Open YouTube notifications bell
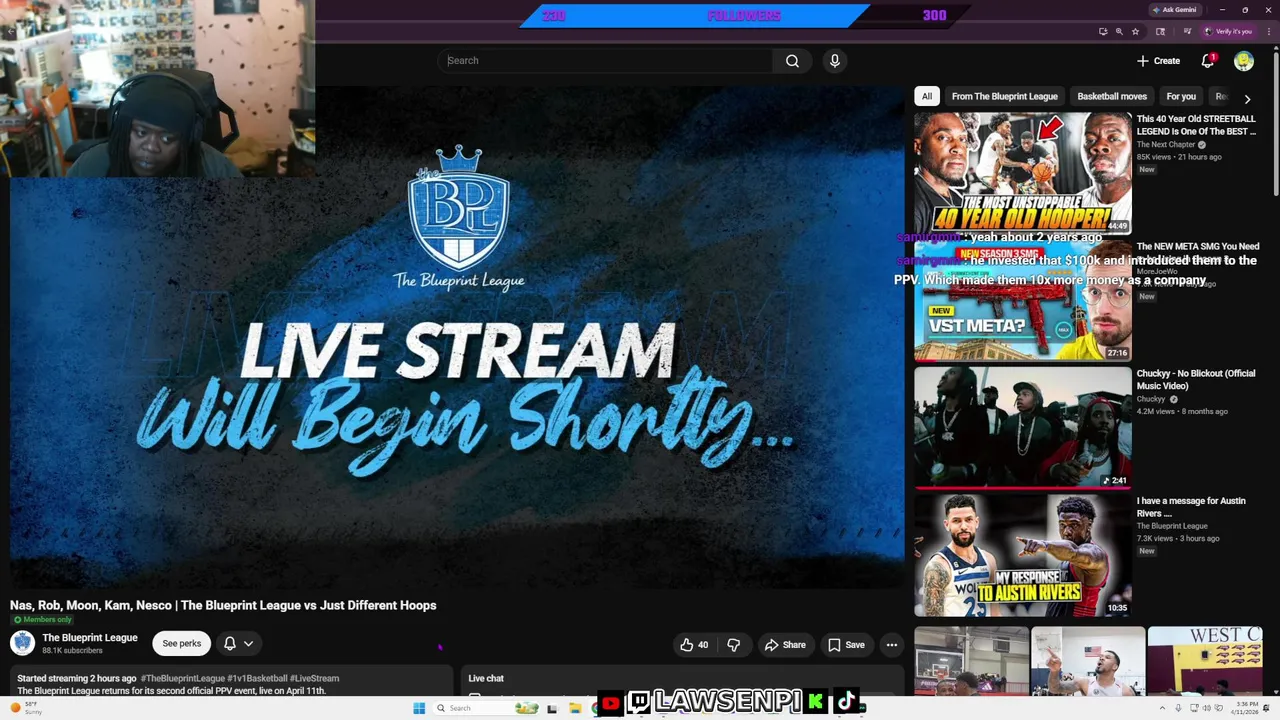 click(1208, 61)
